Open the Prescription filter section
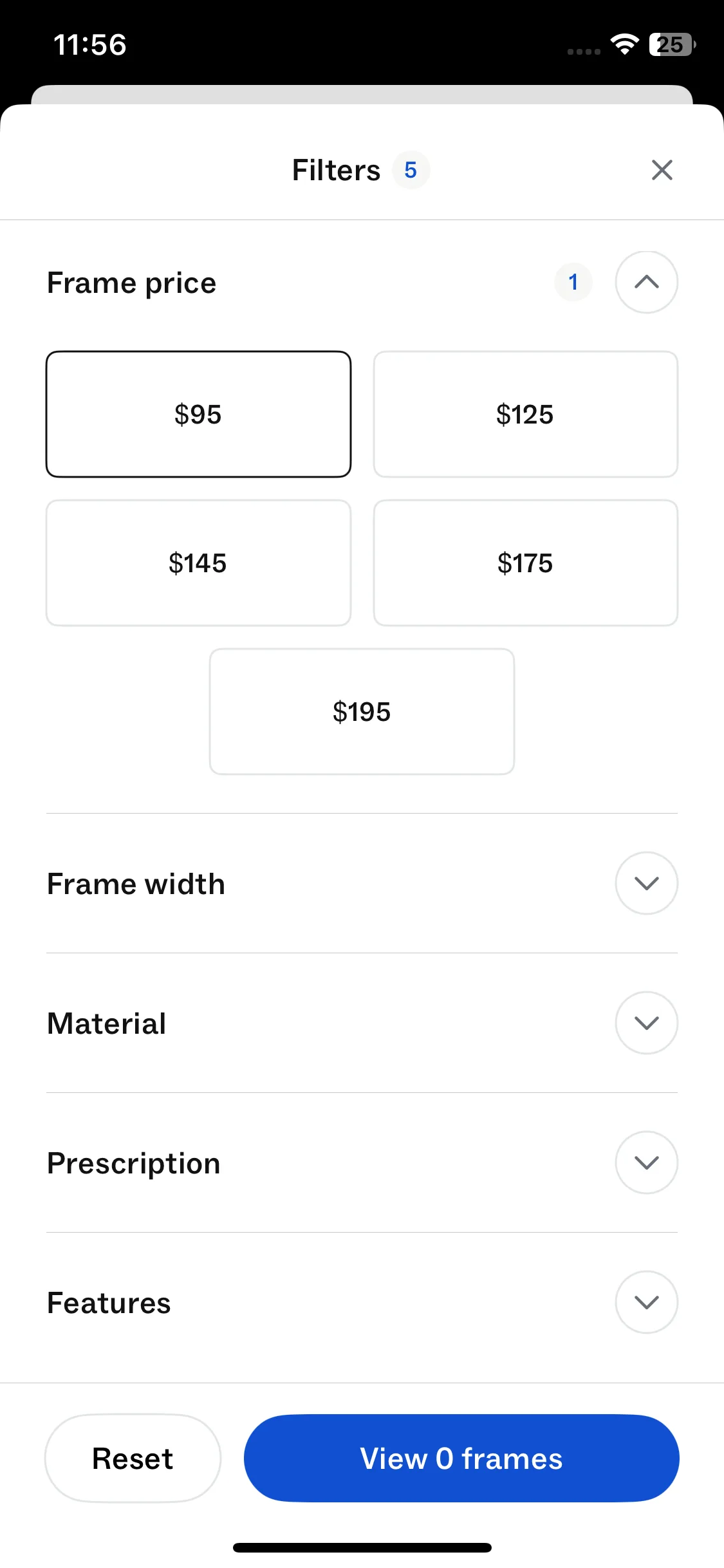Image resolution: width=724 pixels, height=1568 pixels. click(646, 1162)
